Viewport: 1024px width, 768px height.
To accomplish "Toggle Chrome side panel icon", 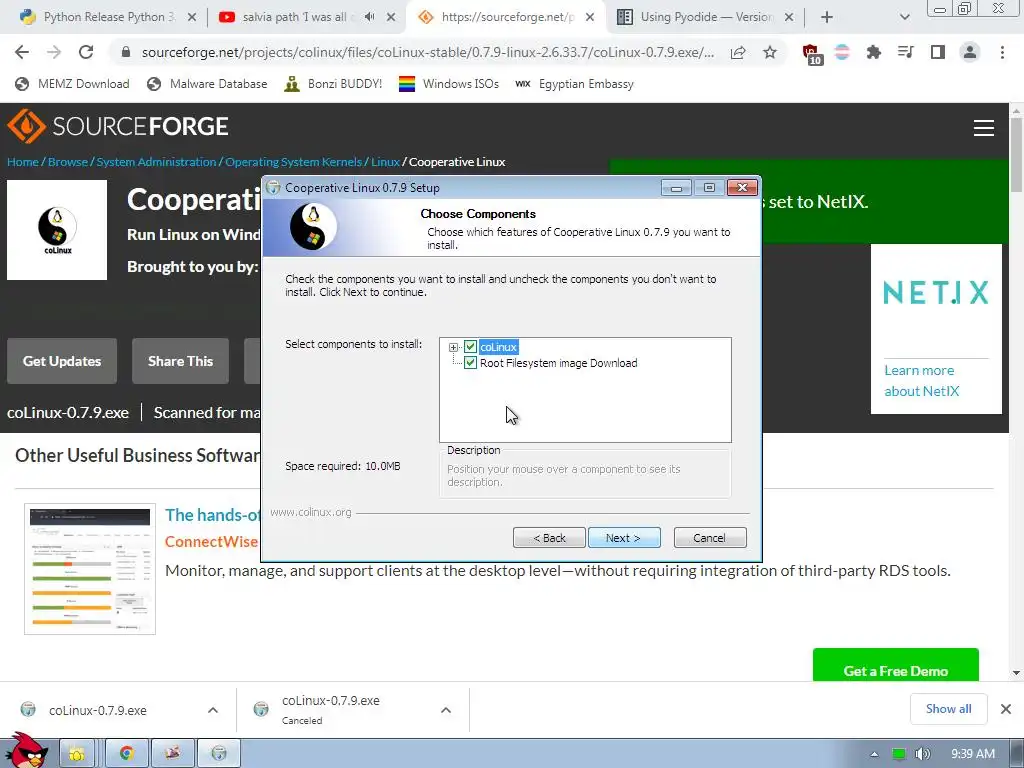I will click(x=938, y=52).
